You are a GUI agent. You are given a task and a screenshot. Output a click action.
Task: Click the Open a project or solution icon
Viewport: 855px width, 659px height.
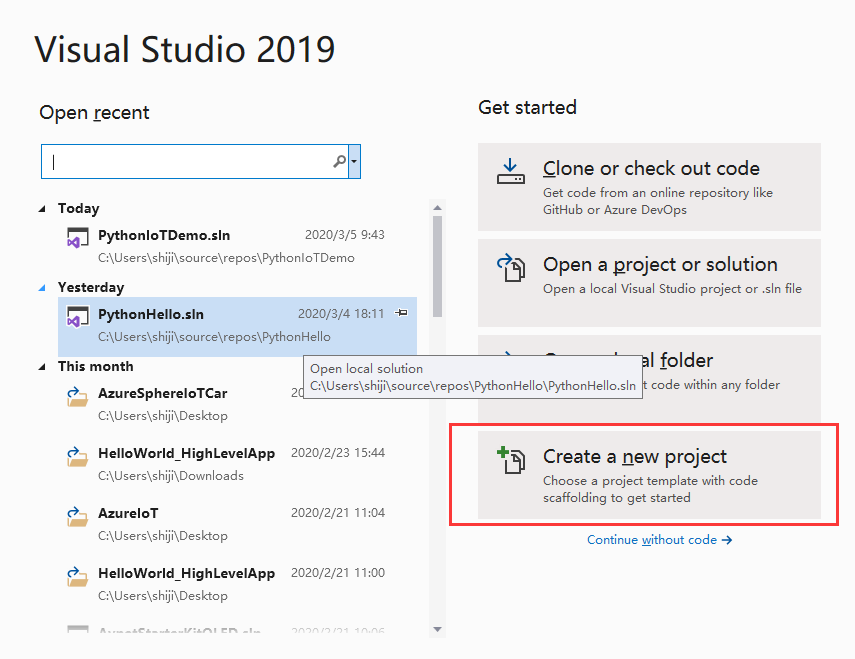click(511, 267)
